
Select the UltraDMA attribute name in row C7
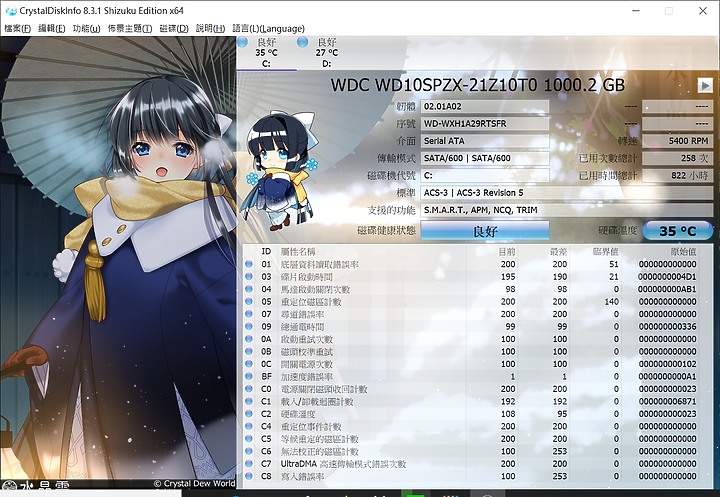click(343, 464)
